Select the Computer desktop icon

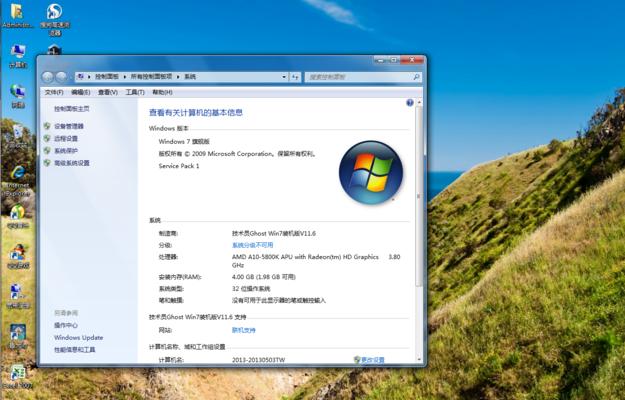18,56
